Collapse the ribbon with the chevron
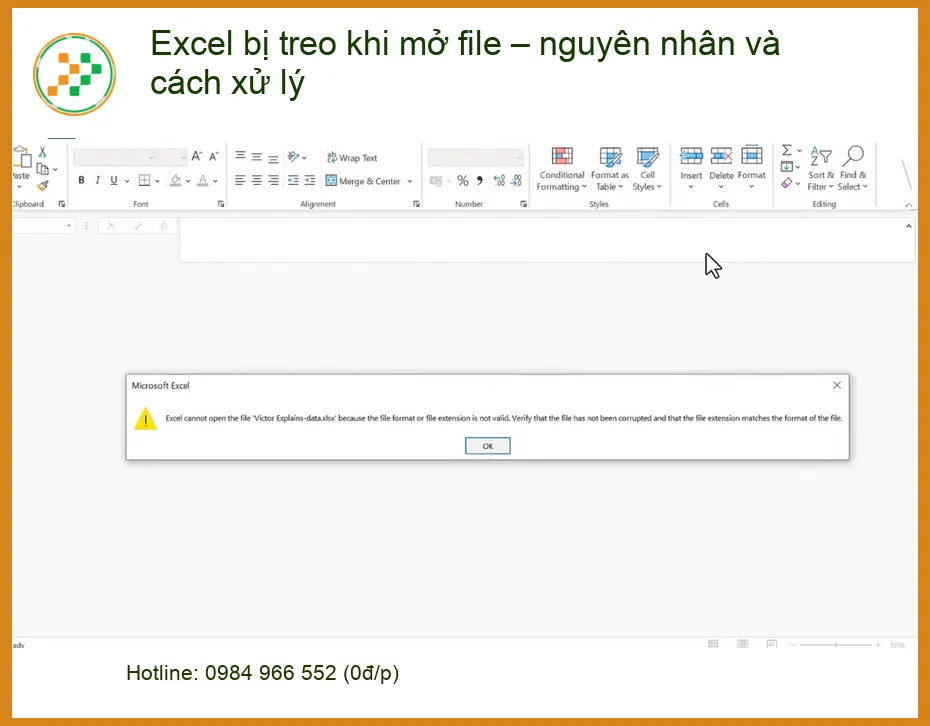 click(x=908, y=205)
